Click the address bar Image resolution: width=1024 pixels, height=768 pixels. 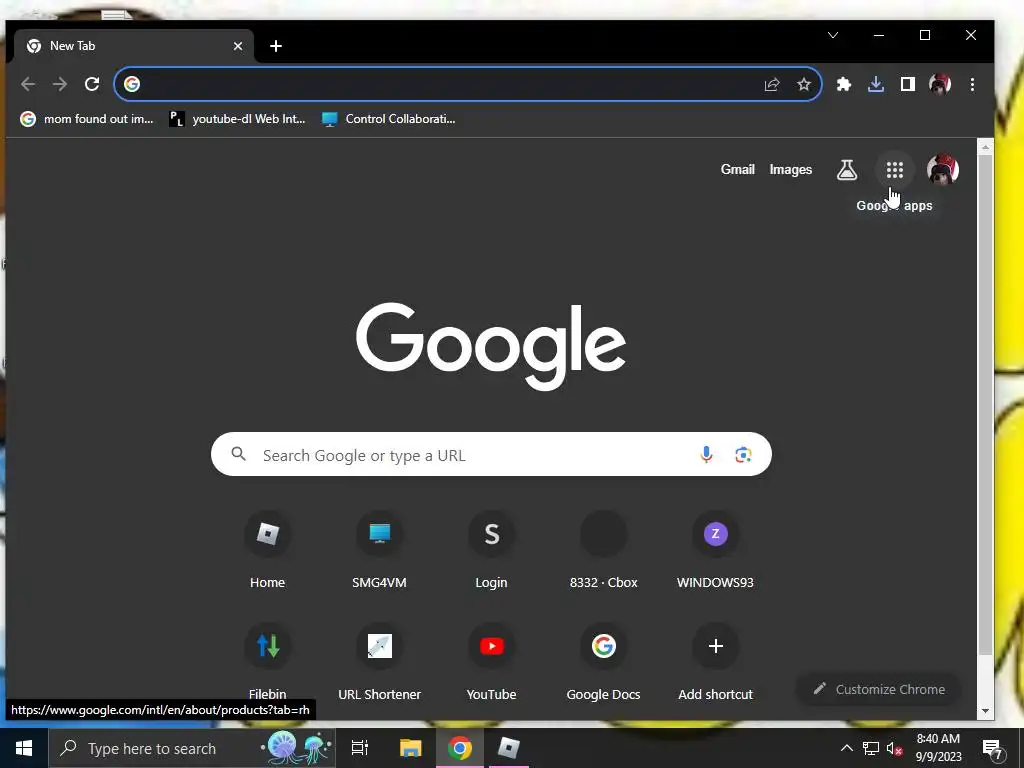click(x=468, y=84)
